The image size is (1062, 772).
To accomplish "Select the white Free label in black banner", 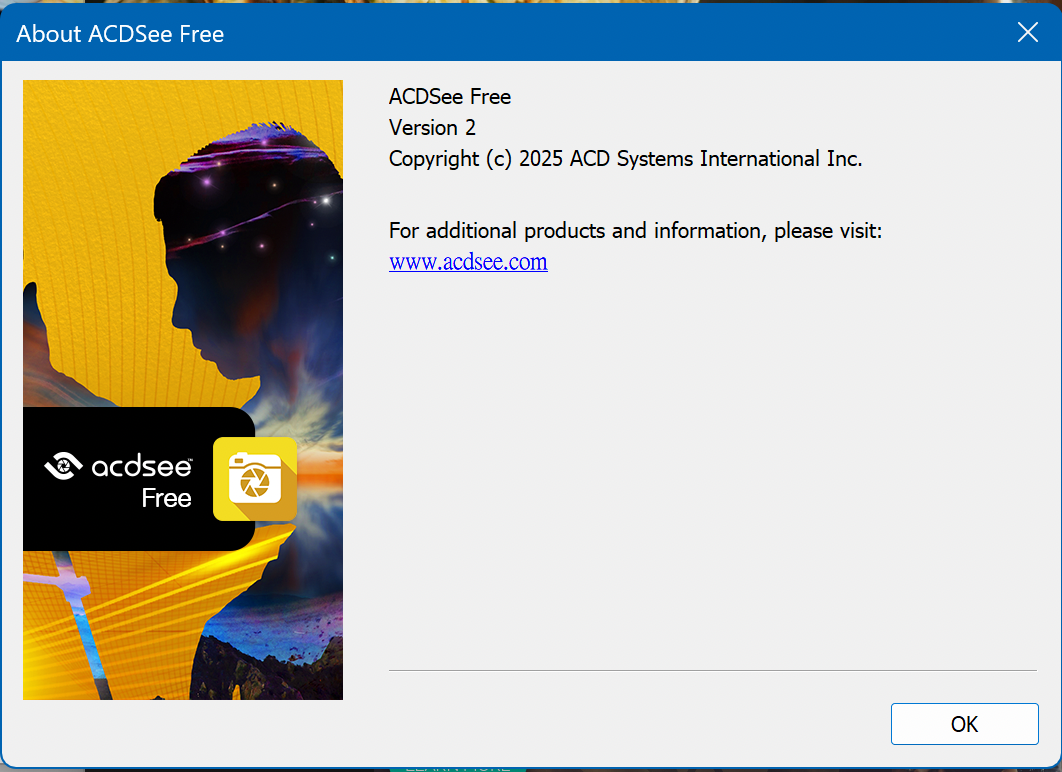I will coord(166,498).
